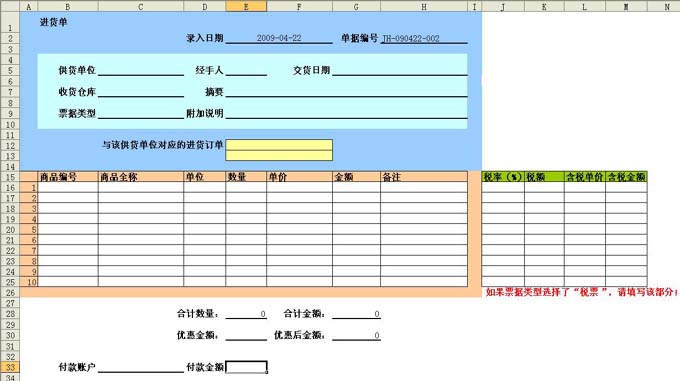
Task: Click the 税率 (%) header cell
Action: tap(503, 177)
